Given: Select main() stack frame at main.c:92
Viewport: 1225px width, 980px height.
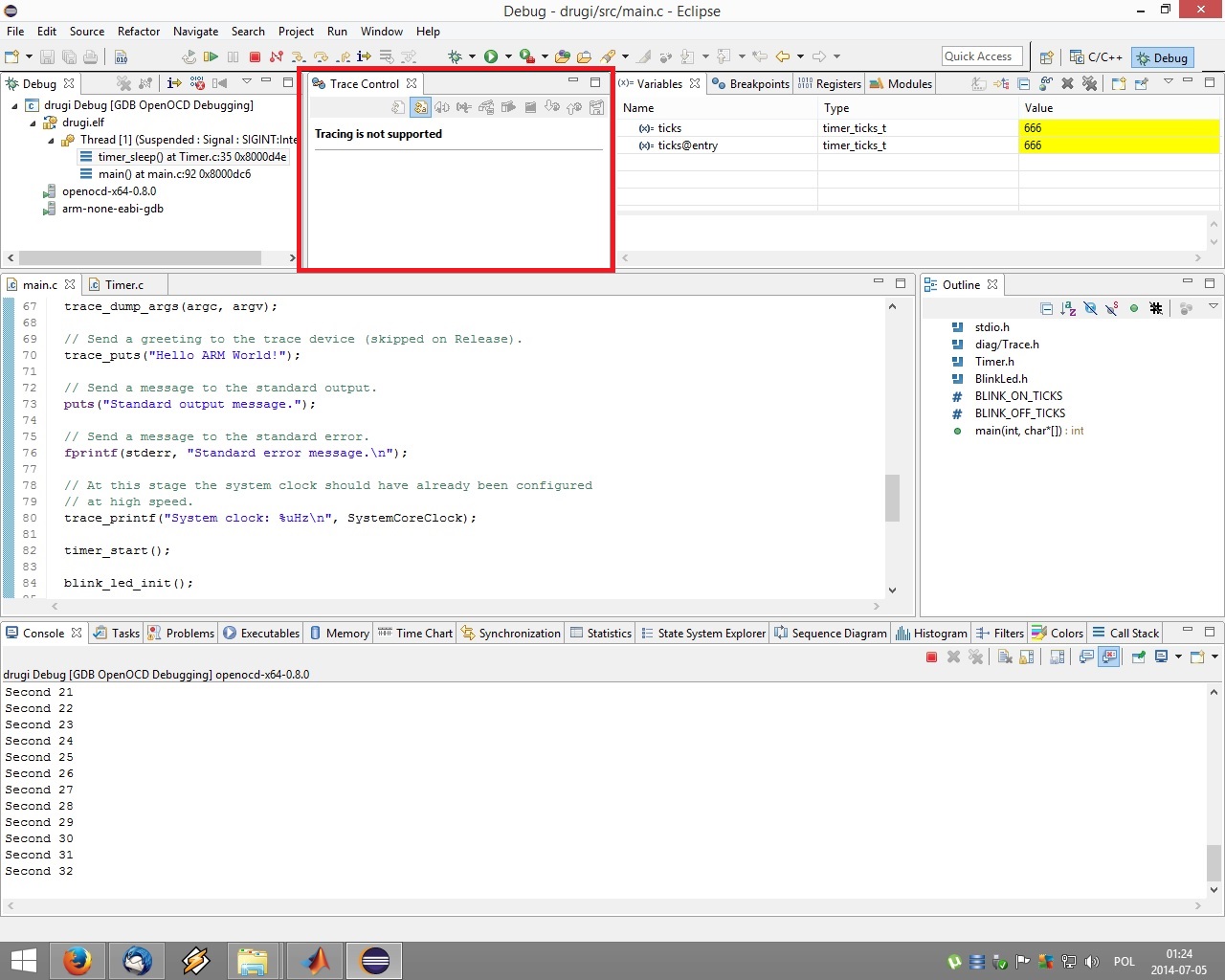Looking at the screenshot, I should (x=174, y=174).
